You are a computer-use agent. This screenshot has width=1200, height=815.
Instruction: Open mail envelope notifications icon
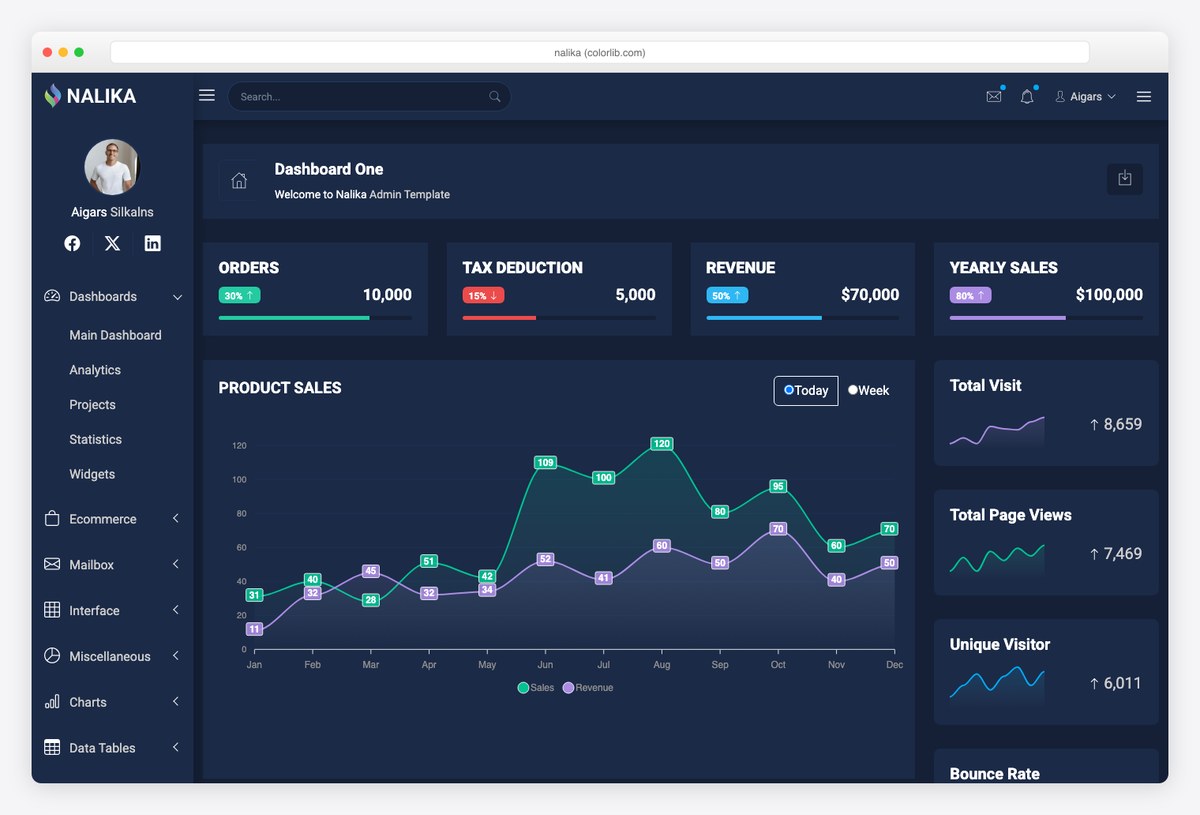pyautogui.click(x=993, y=97)
